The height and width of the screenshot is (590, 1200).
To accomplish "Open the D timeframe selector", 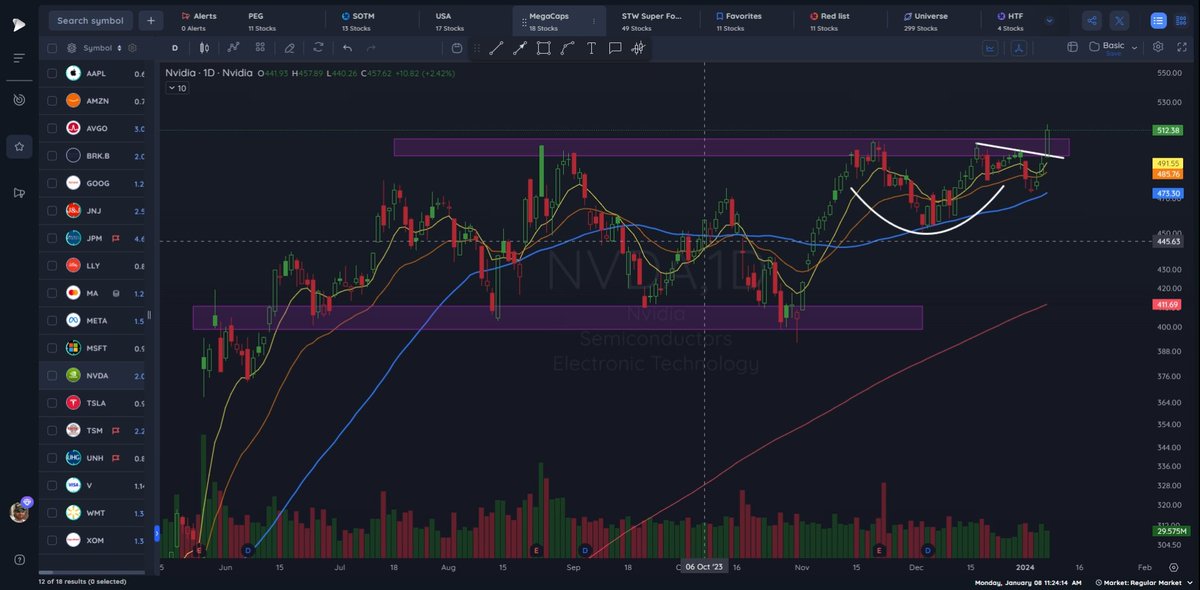I will (x=175, y=48).
